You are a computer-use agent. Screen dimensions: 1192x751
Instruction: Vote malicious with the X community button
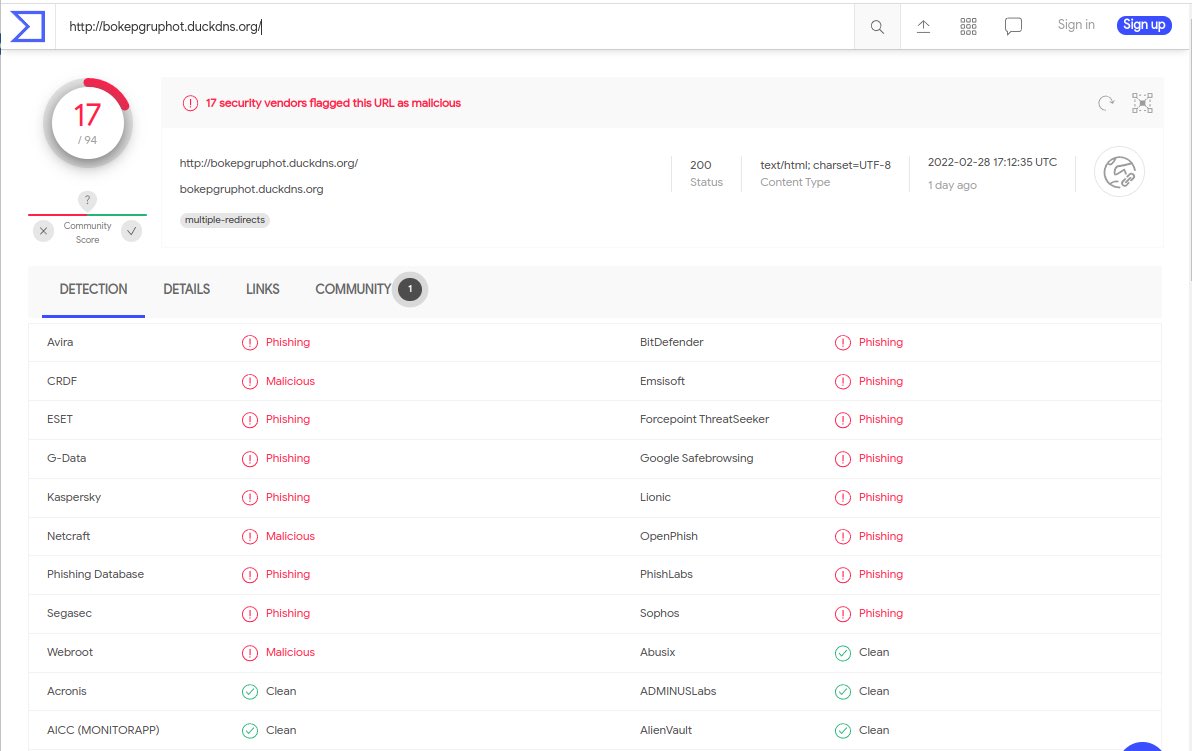tap(43, 231)
